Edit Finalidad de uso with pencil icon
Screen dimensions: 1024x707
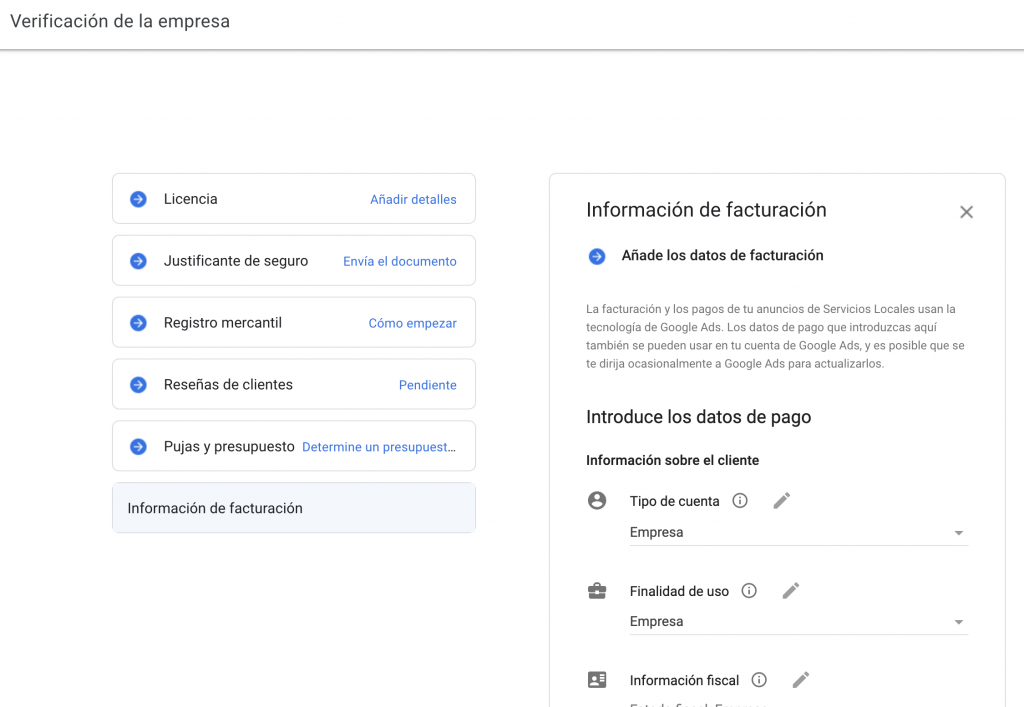(791, 591)
